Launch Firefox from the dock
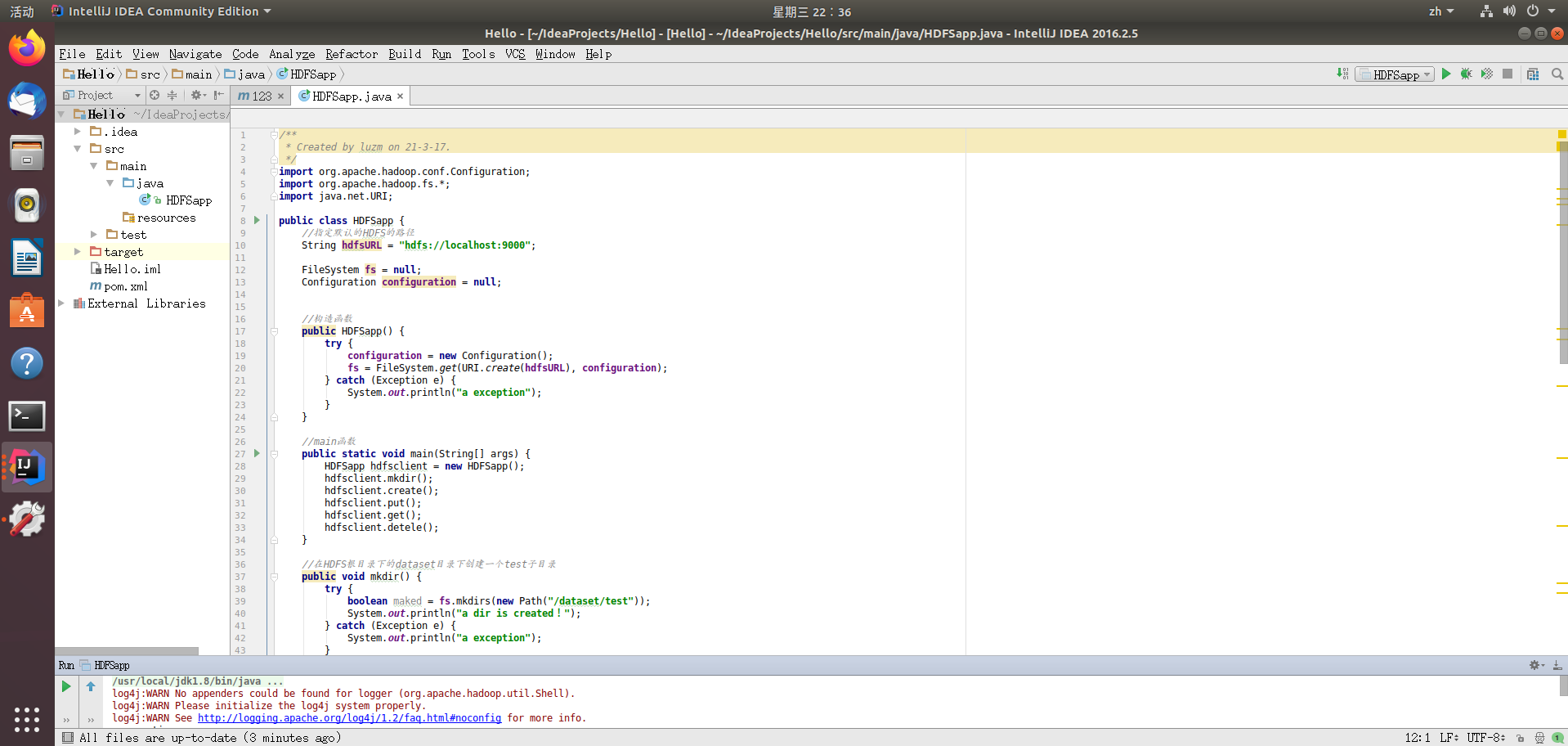Viewport: 1568px width, 746px height. [x=27, y=48]
